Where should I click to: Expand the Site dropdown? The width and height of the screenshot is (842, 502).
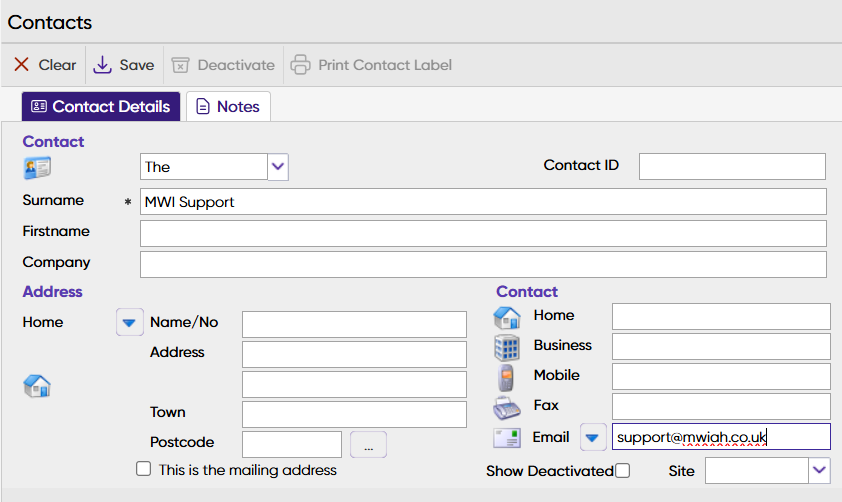pos(820,470)
